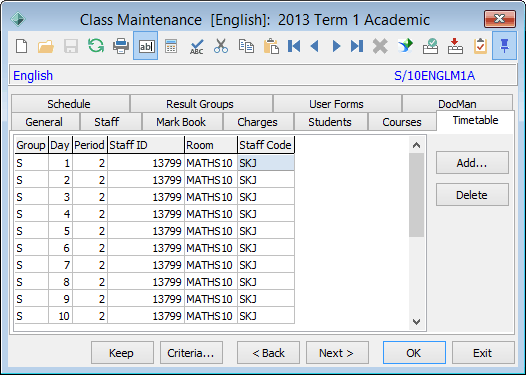The width and height of the screenshot is (526, 375).
Task: Click the tray with green checkmark icon
Action: 430,46
